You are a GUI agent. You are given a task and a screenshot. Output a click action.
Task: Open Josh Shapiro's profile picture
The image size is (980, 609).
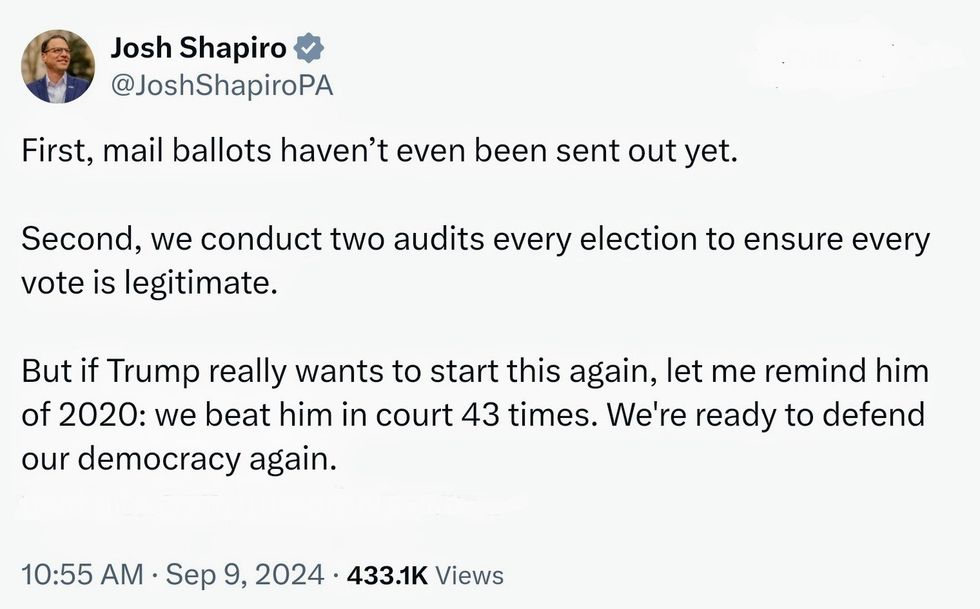pyautogui.click(x=58, y=66)
